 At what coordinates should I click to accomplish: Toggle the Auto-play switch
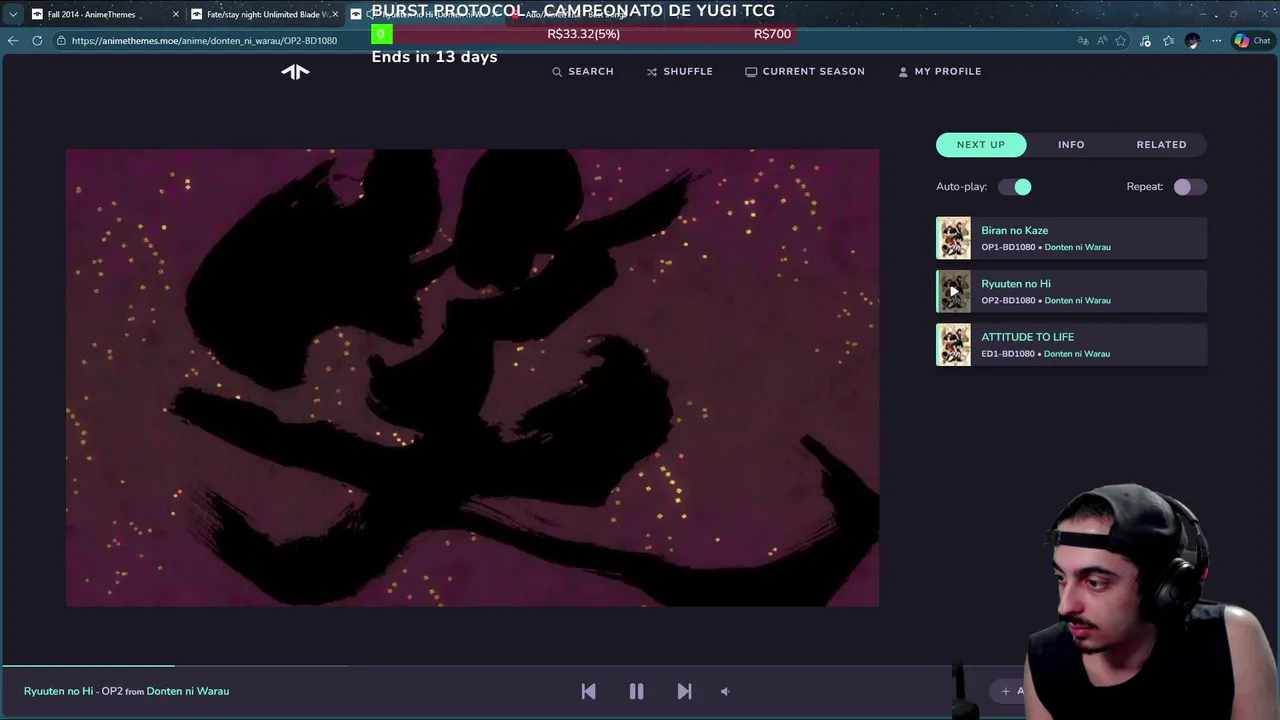pos(1015,187)
